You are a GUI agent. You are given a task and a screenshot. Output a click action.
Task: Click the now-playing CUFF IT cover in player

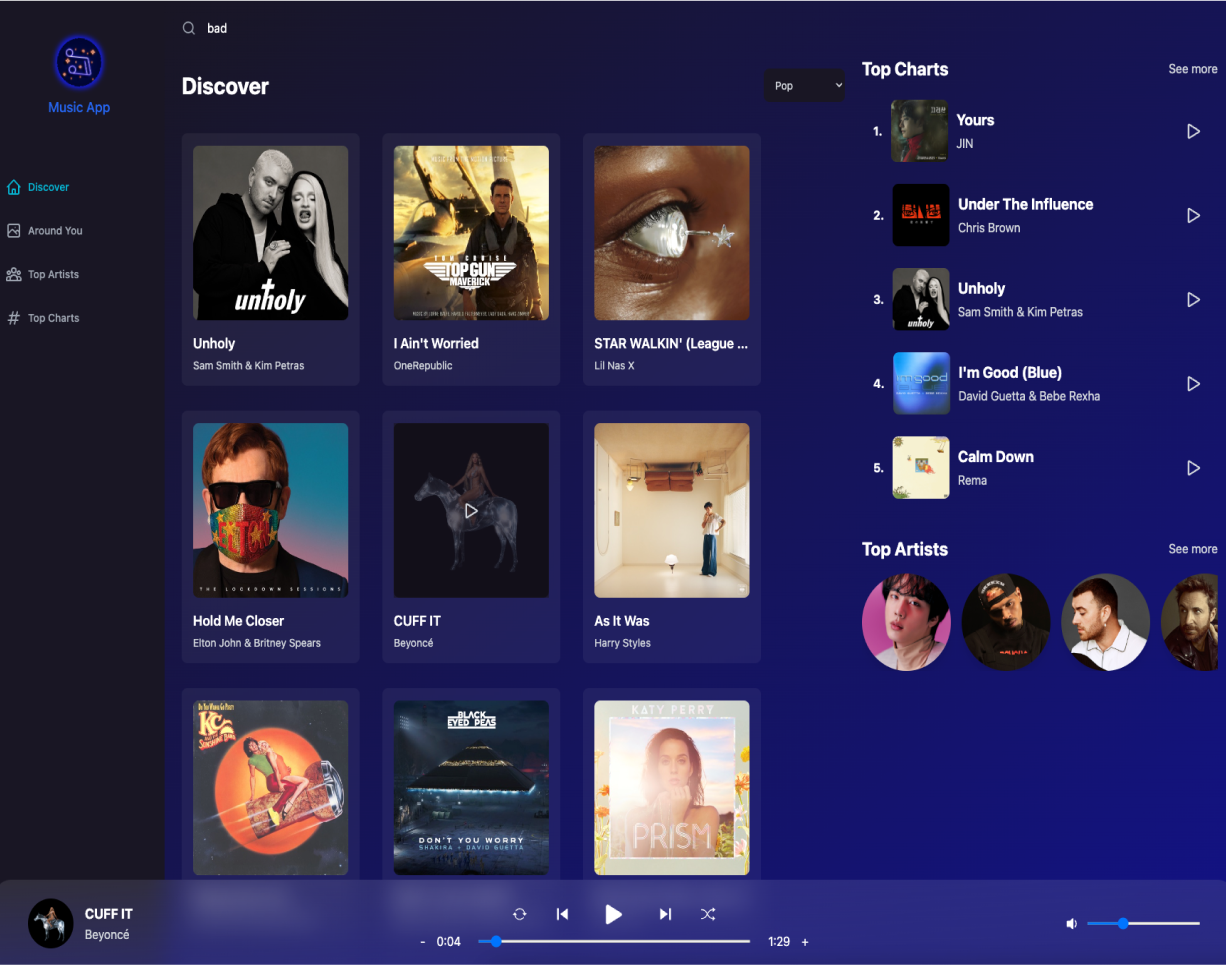(51, 923)
